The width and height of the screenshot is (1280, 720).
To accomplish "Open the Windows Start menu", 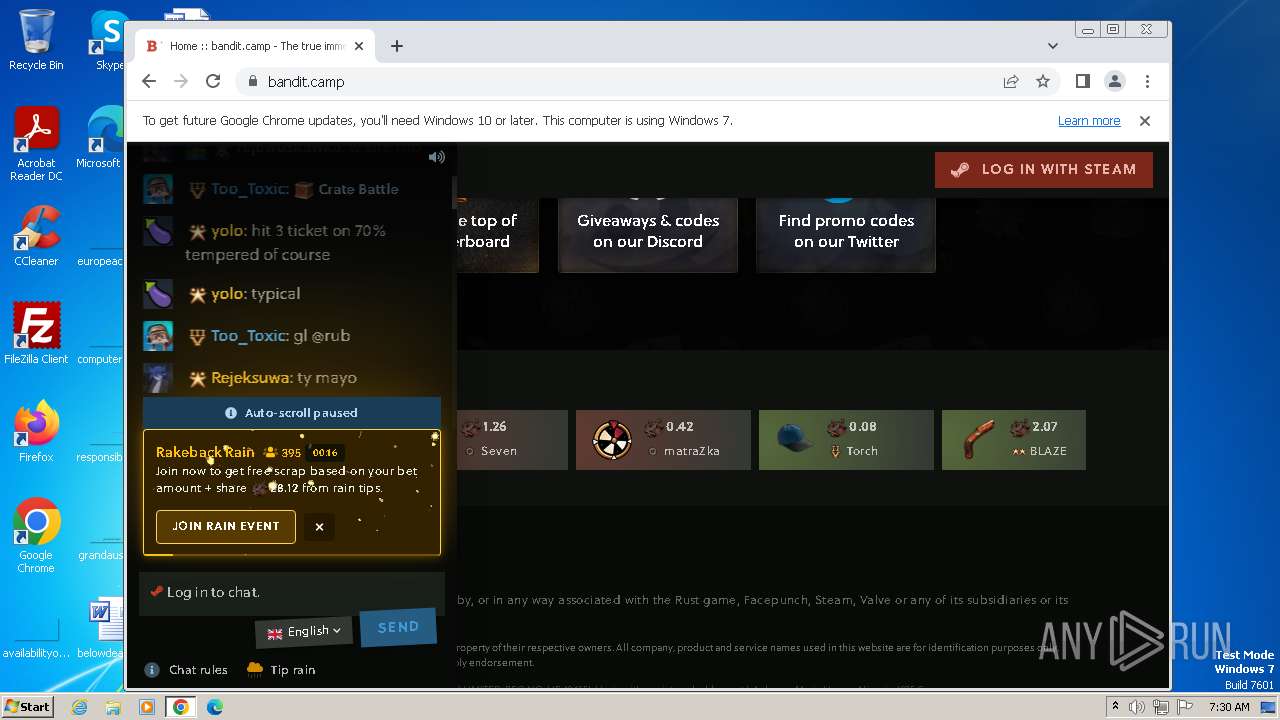I will [x=27, y=707].
